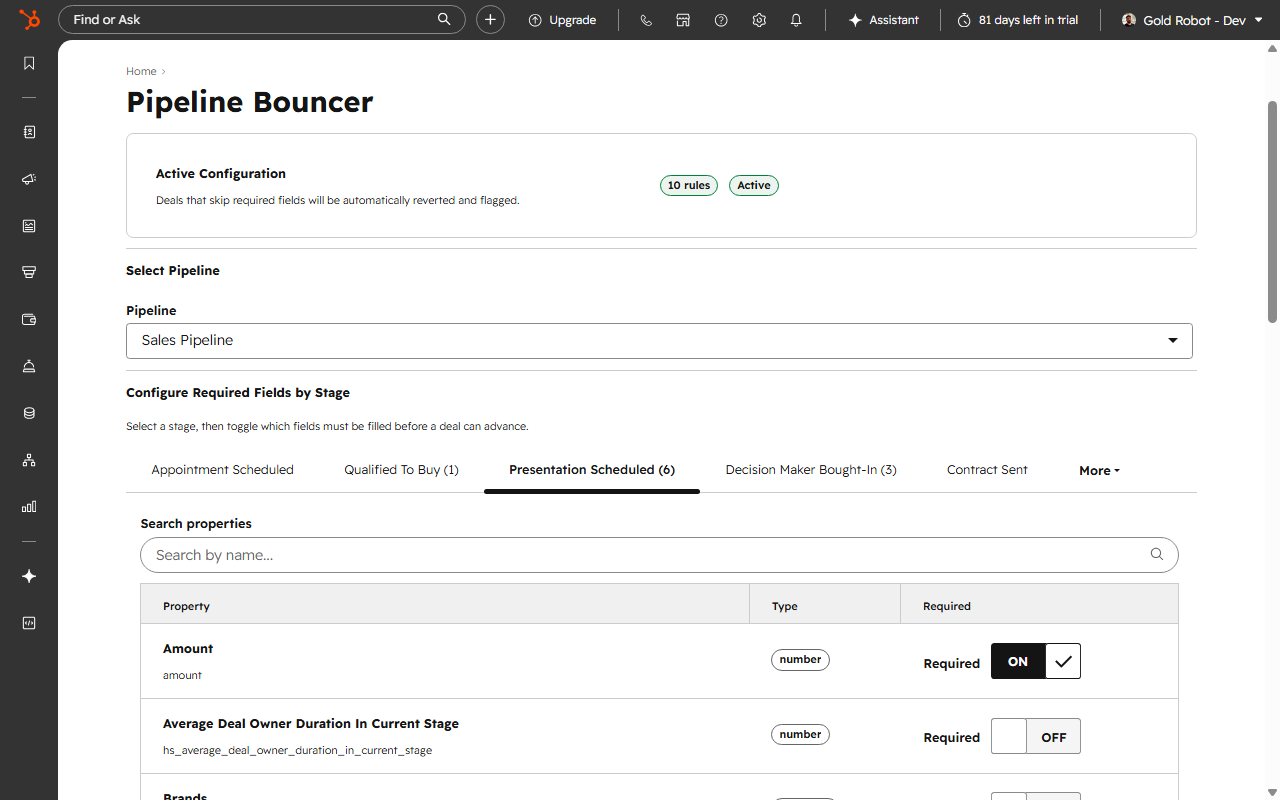Open the CRM contacts icon in the sidebar

[29, 132]
